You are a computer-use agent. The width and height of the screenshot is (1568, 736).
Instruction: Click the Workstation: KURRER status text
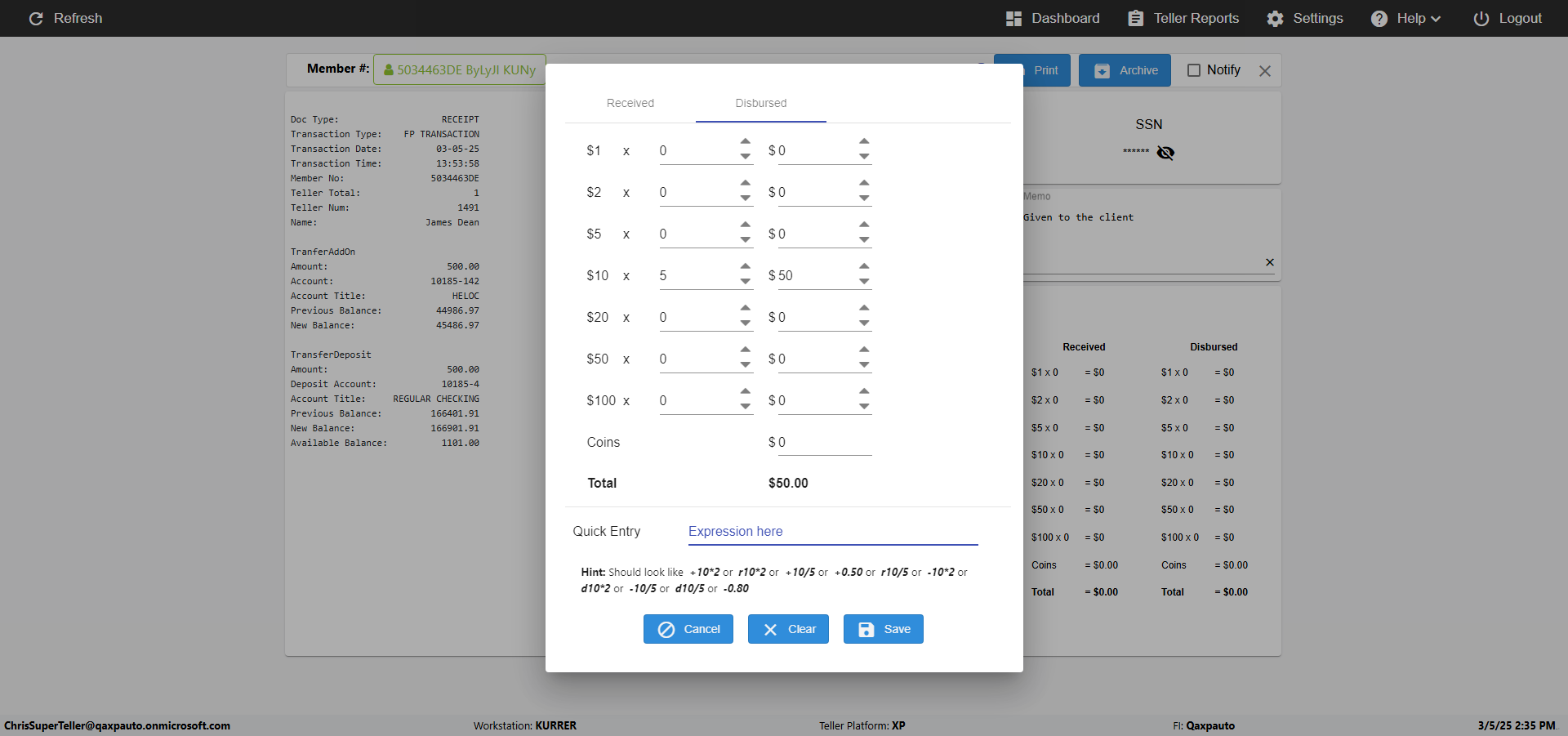[x=525, y=725]
